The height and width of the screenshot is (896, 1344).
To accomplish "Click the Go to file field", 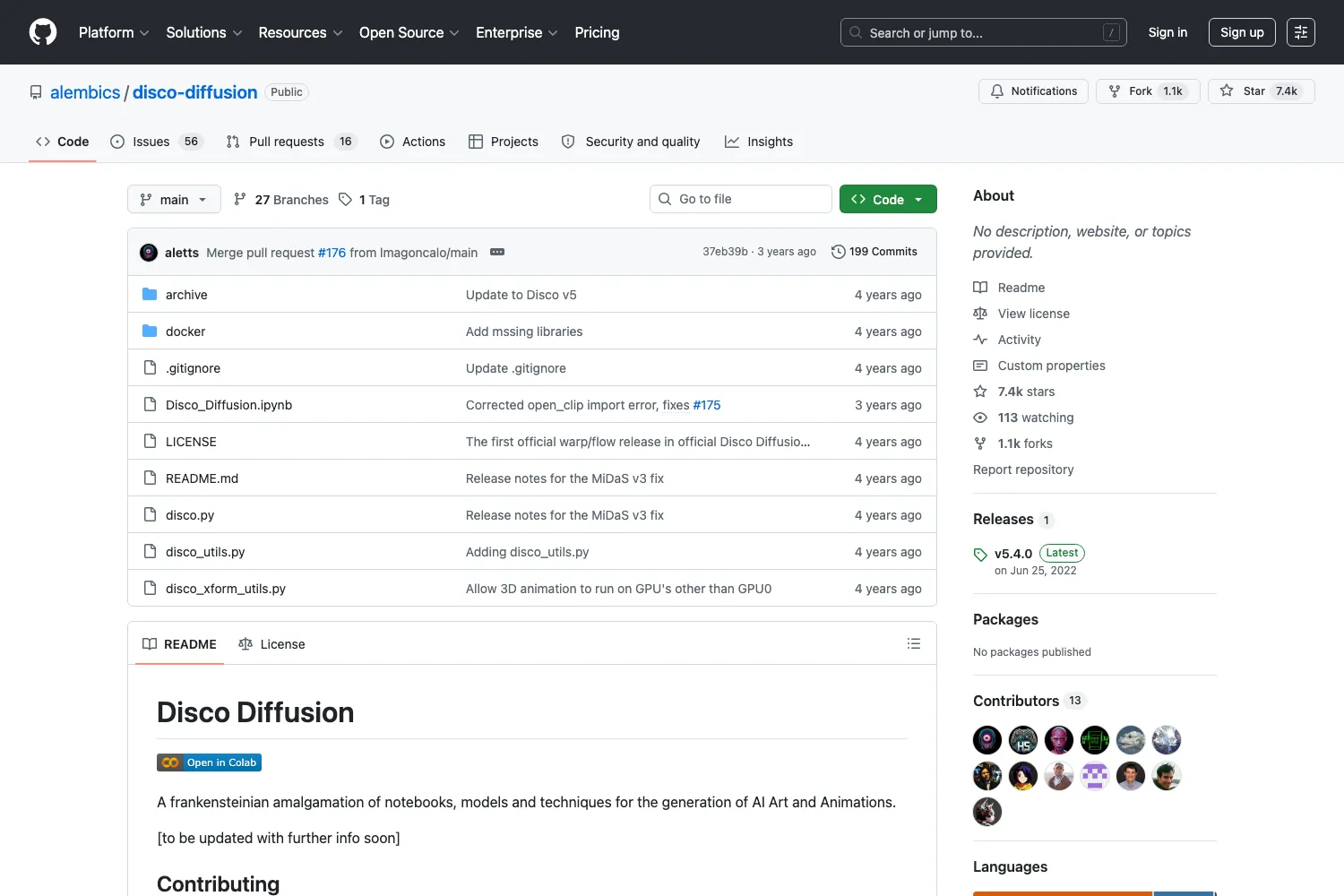I will 741,199.
